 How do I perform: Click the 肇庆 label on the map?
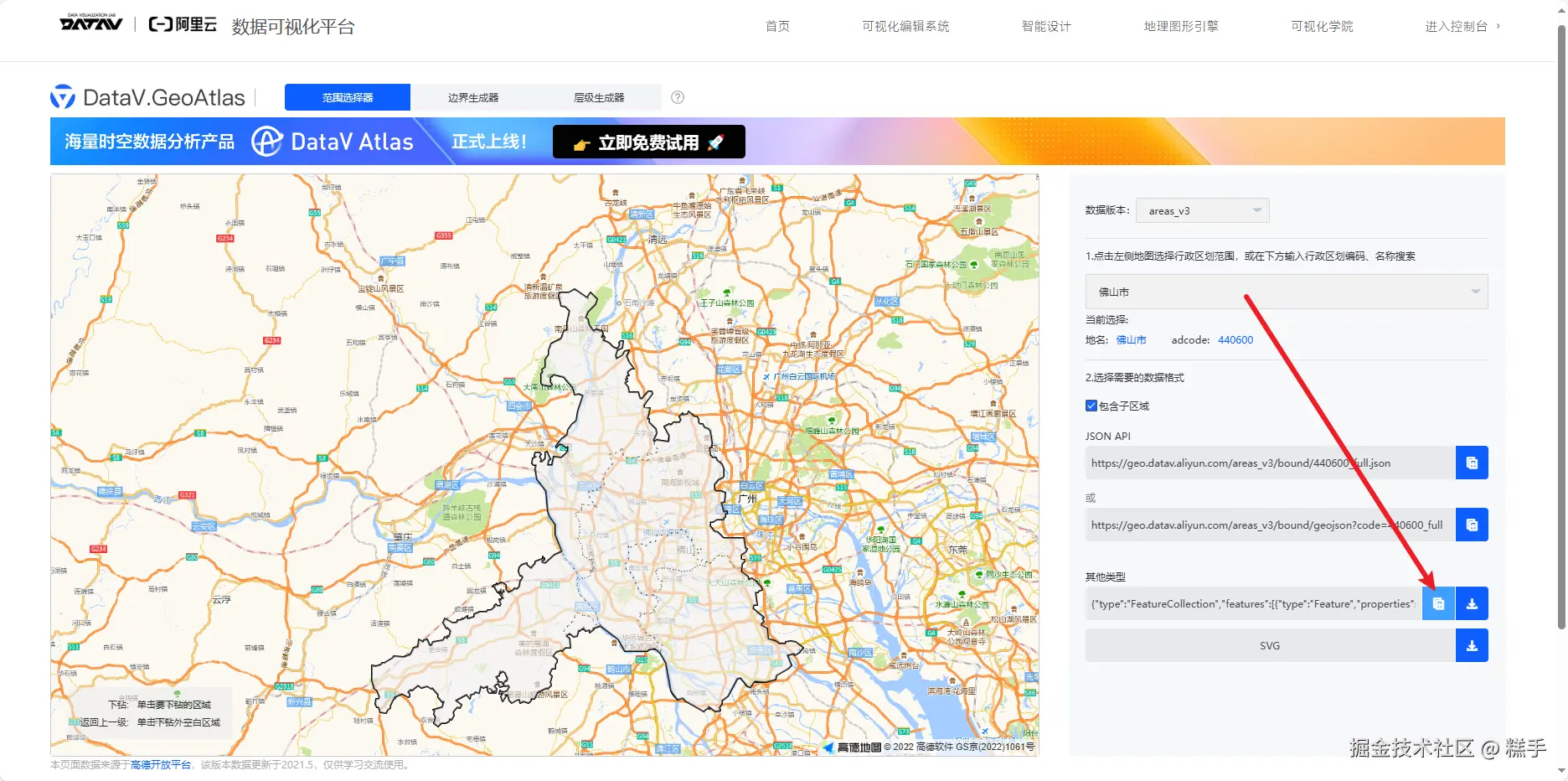tap(403, 537)
